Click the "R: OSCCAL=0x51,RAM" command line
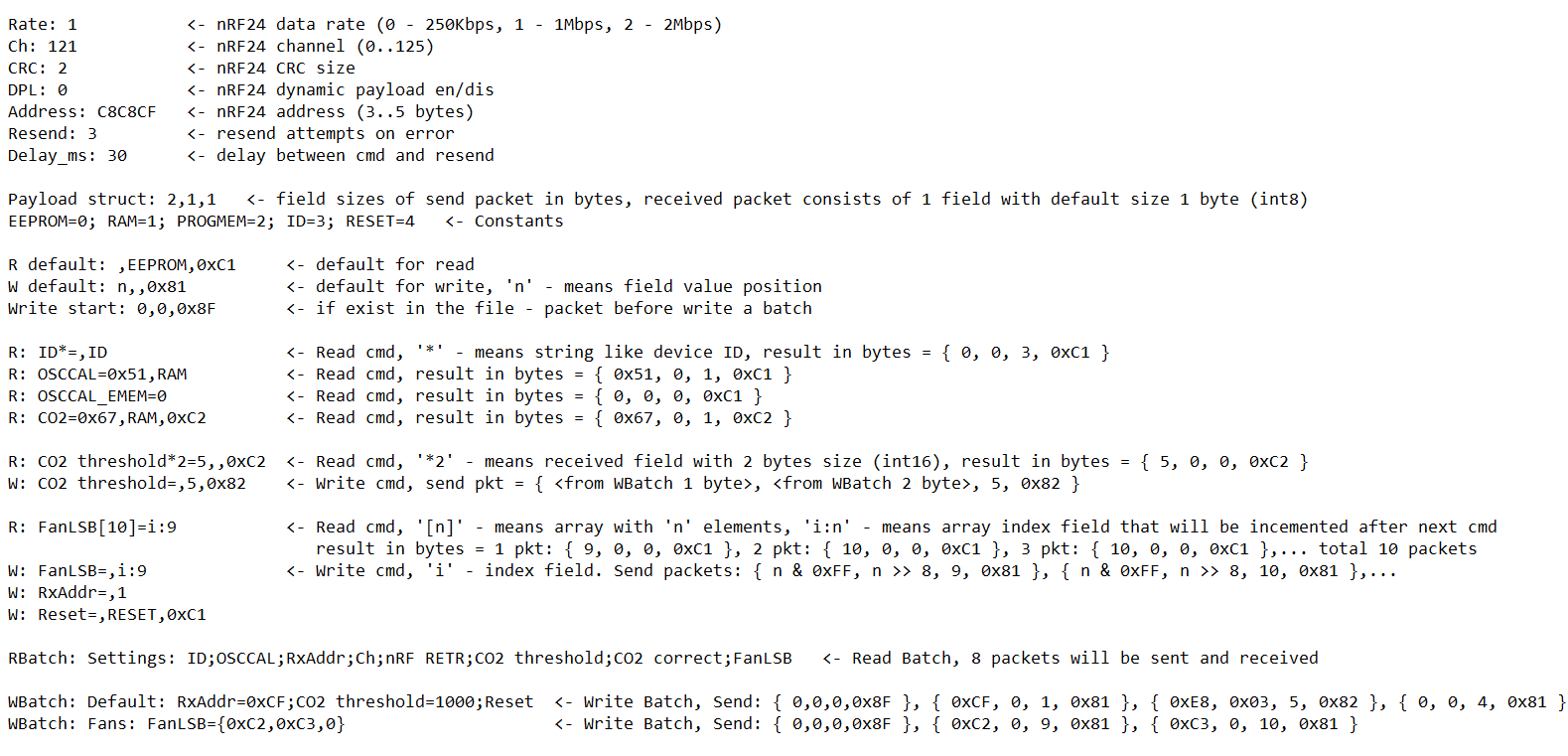The image size is (1568, 756). pyautogui.click(x=97, y=375)
